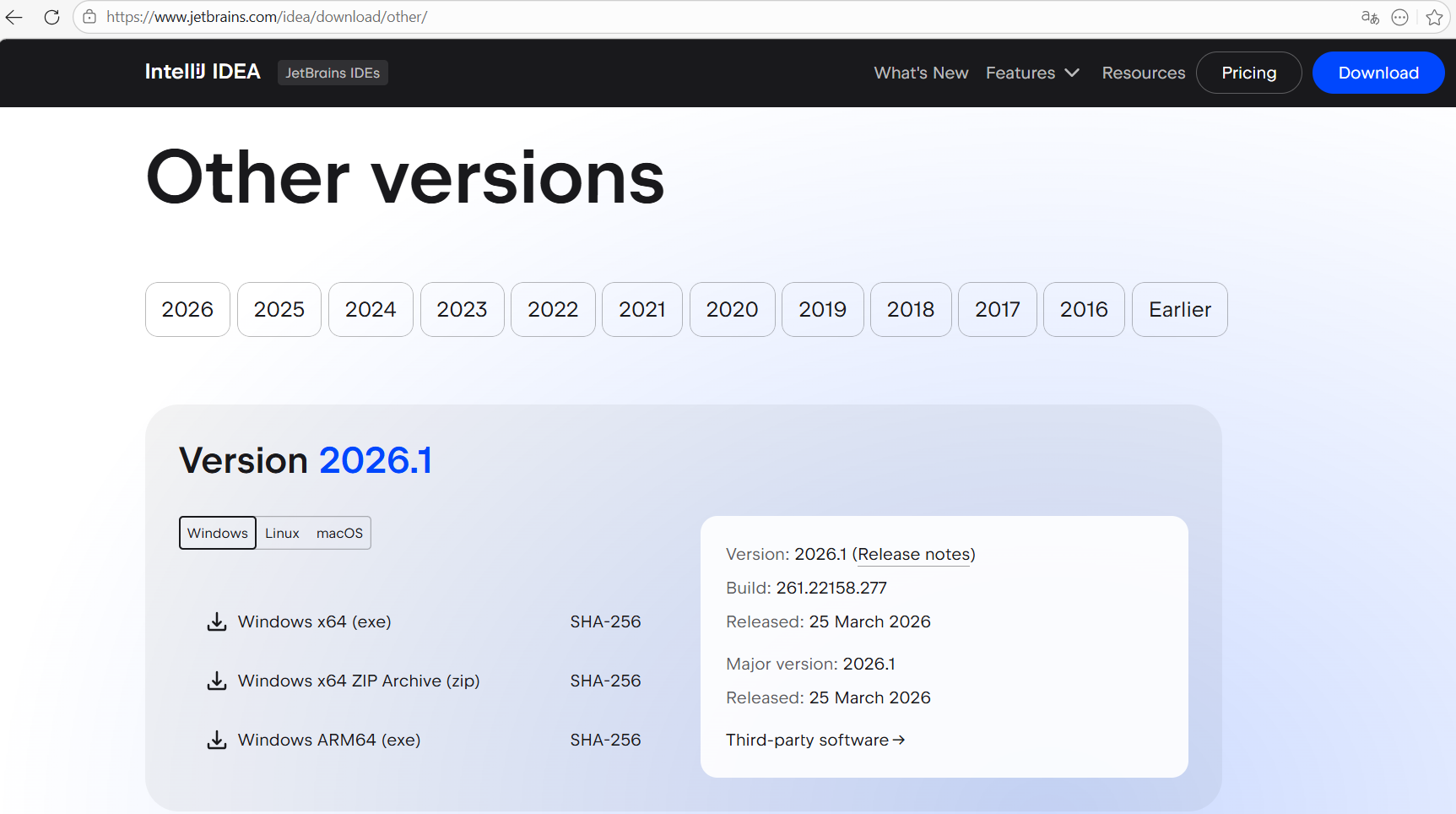Click the Version 2026.1 heading
This screenshot has height=814, width=1456.
(306, 460)
